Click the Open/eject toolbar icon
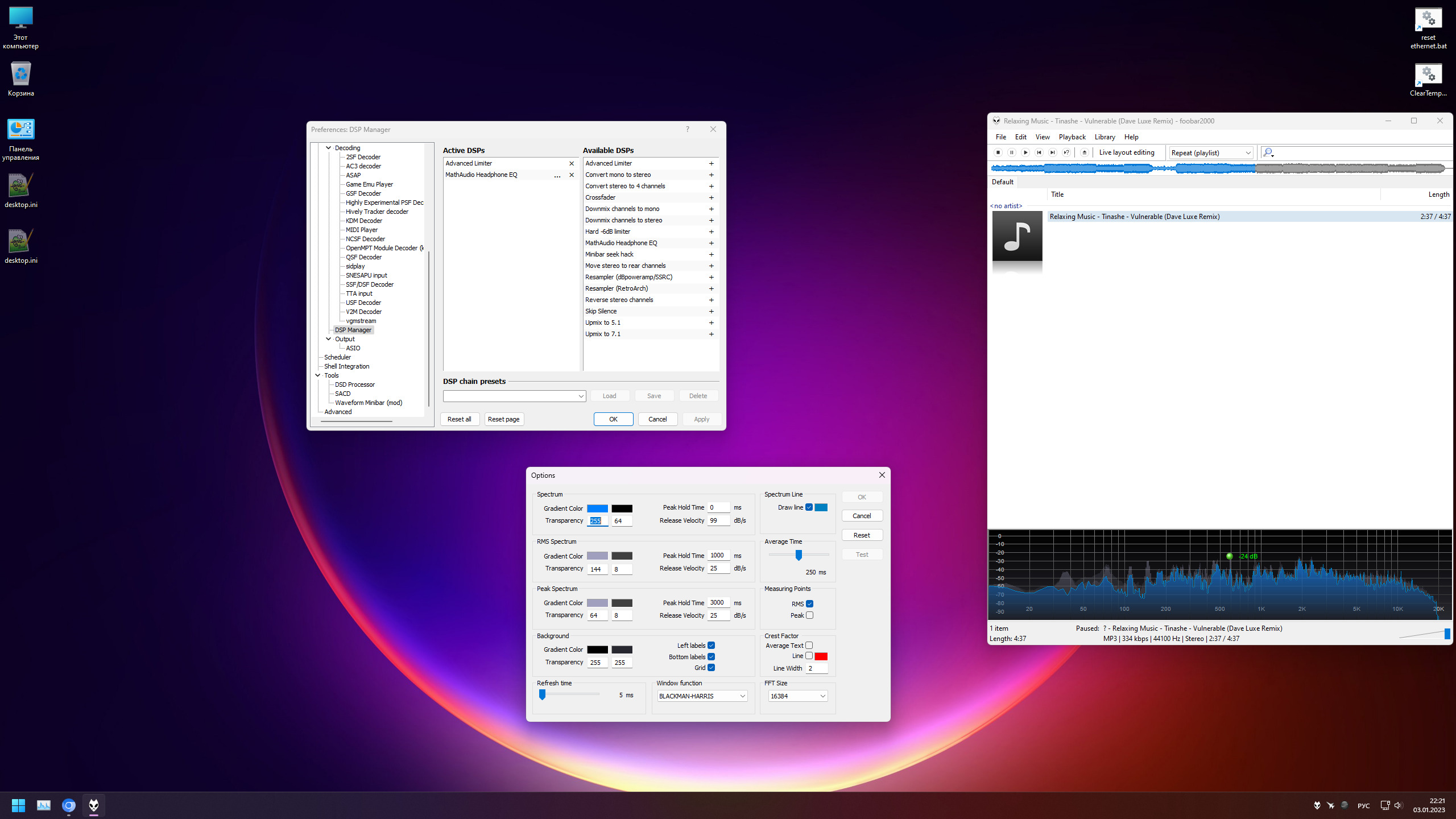 (x=1085, y=152)
